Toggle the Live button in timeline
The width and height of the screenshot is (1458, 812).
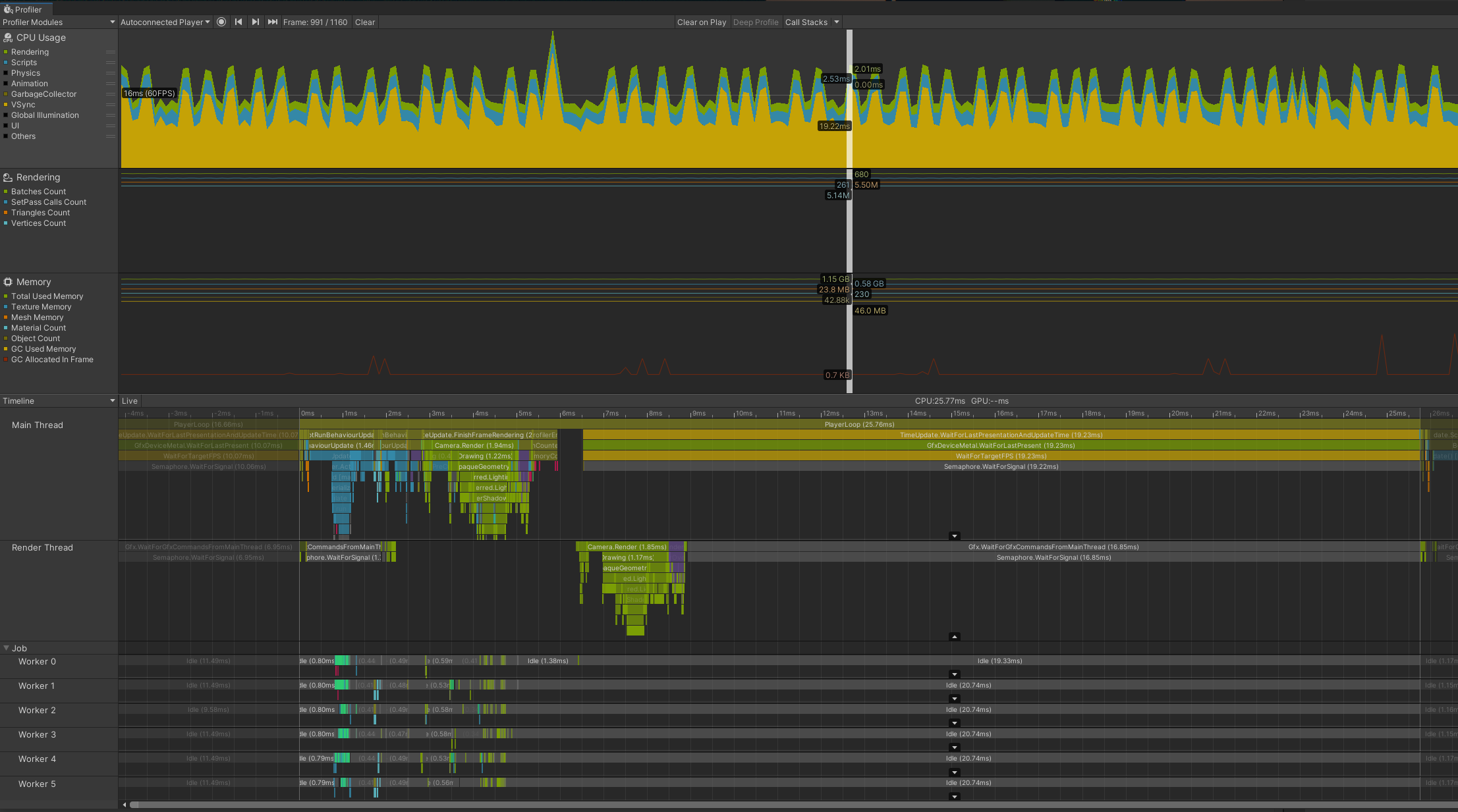click(130, 400)
